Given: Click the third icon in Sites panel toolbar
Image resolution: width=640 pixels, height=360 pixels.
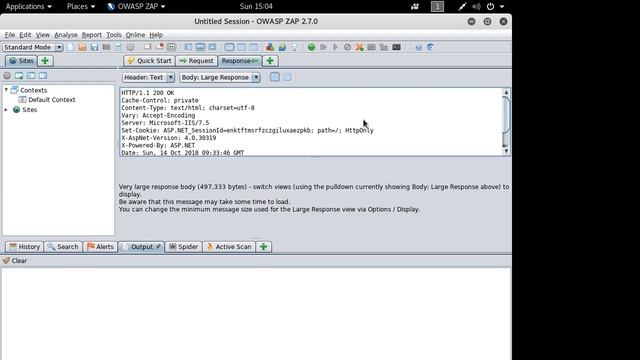Looking at the screenshot, I should [x=31, y=76].
